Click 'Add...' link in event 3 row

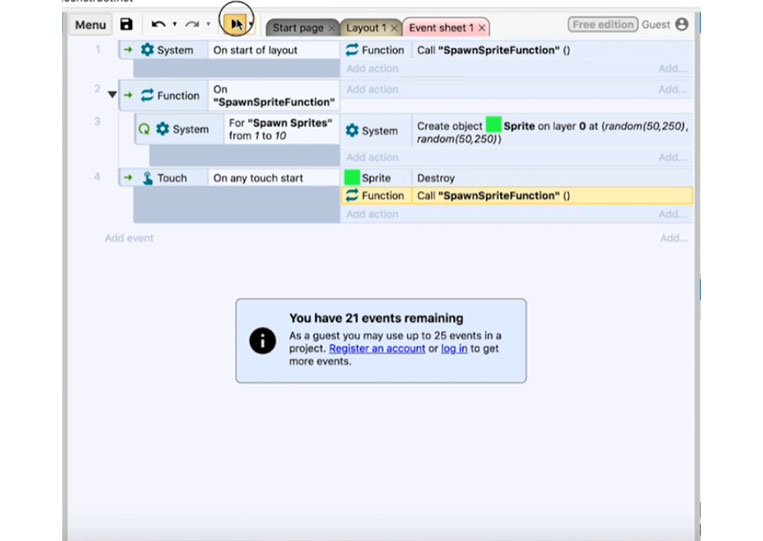(673, 157)
